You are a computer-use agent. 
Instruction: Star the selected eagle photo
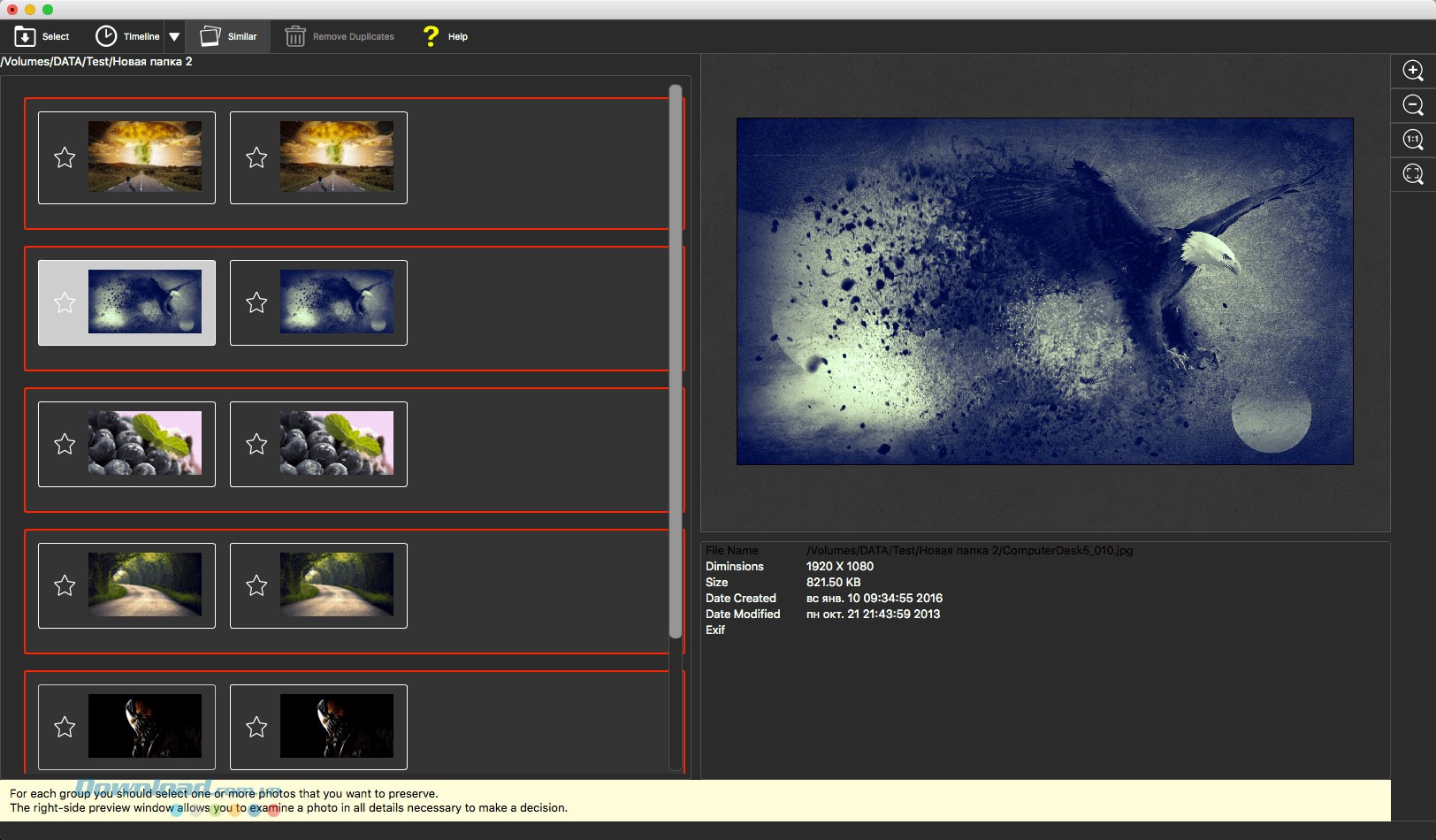(x=65, y=303)
